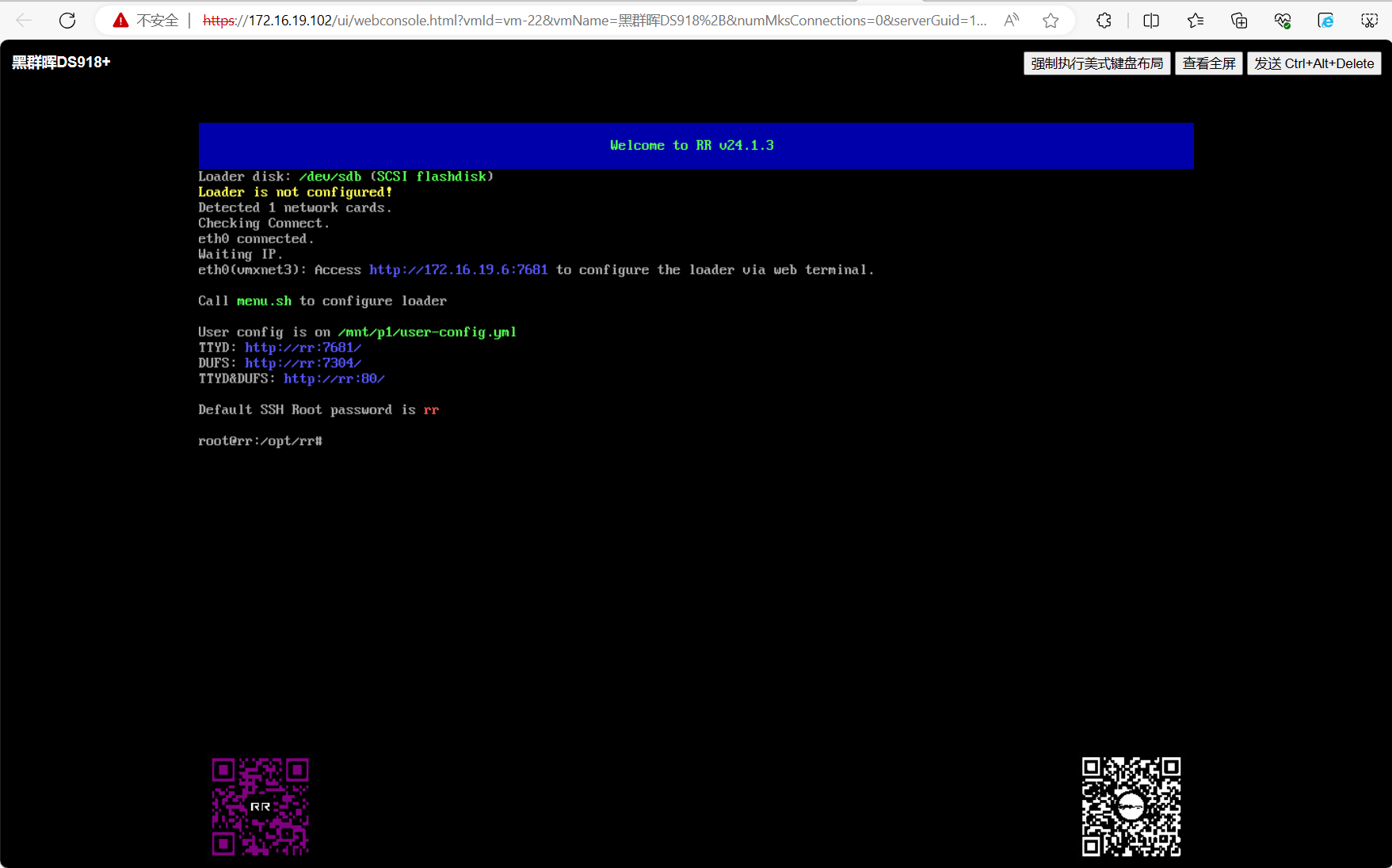Viewport: 1392px width, 868px height.
Task: Click the purple RR QR code
Action: tap(260, 806)
